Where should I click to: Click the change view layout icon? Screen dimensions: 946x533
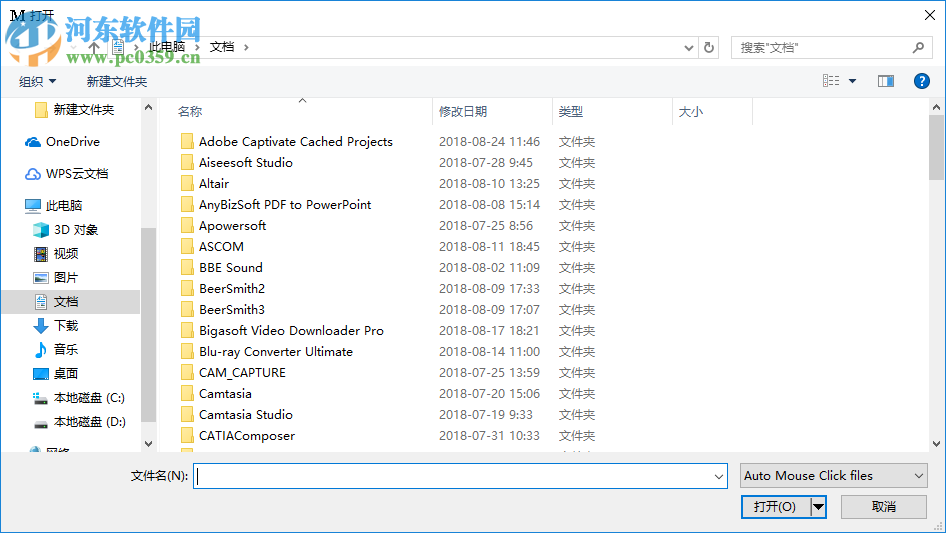click(x=831, y=81)
